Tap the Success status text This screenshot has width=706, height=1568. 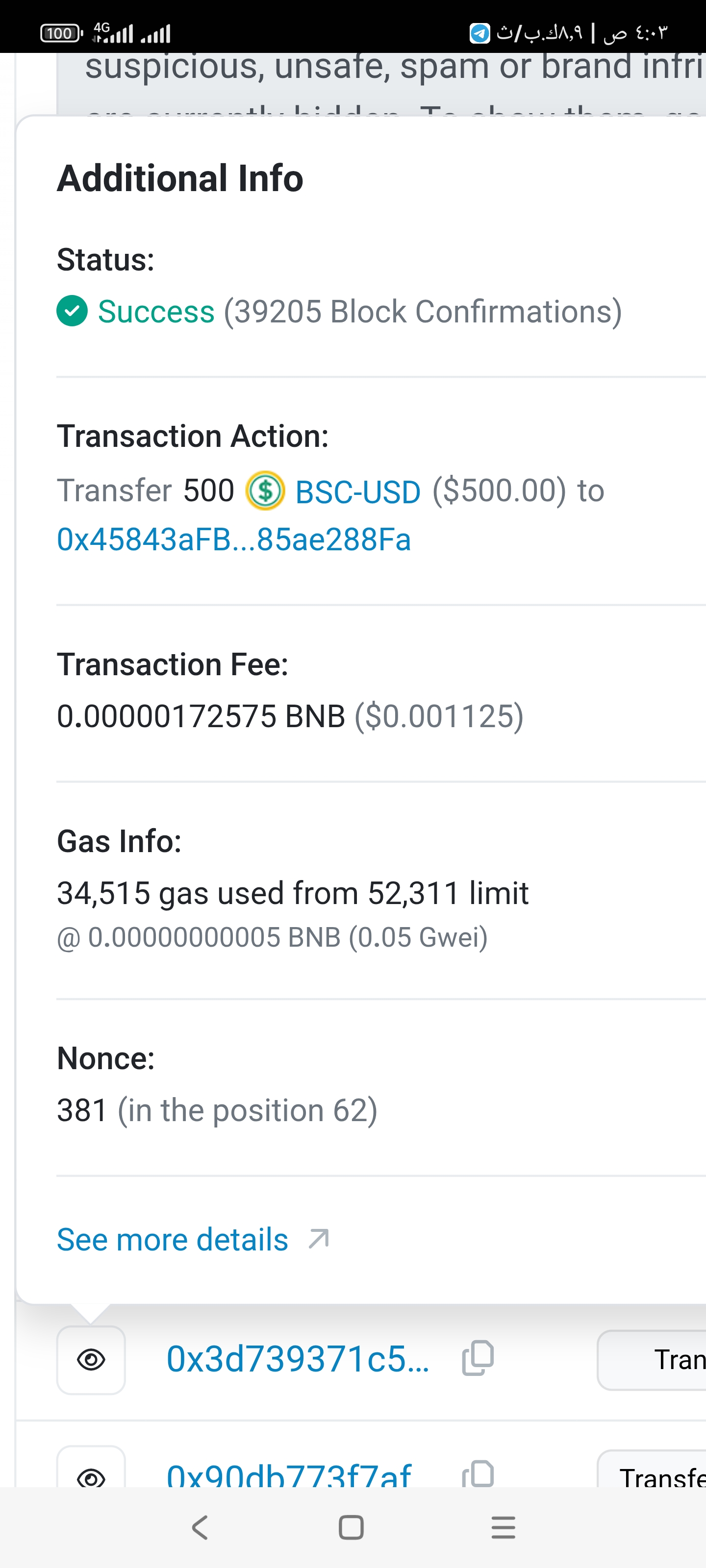(156, 312)
